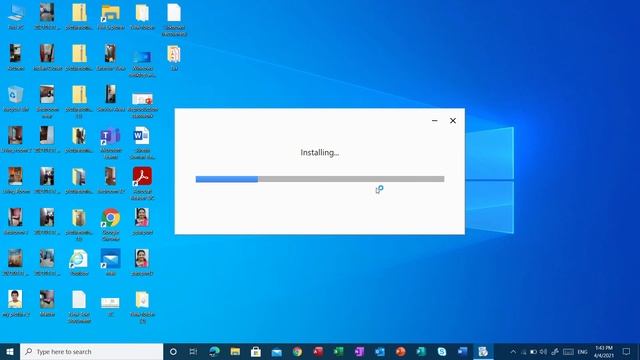The image size is (640, 360).
Task: Switch input language via ENG indicator
Action: tap(582, 352)
